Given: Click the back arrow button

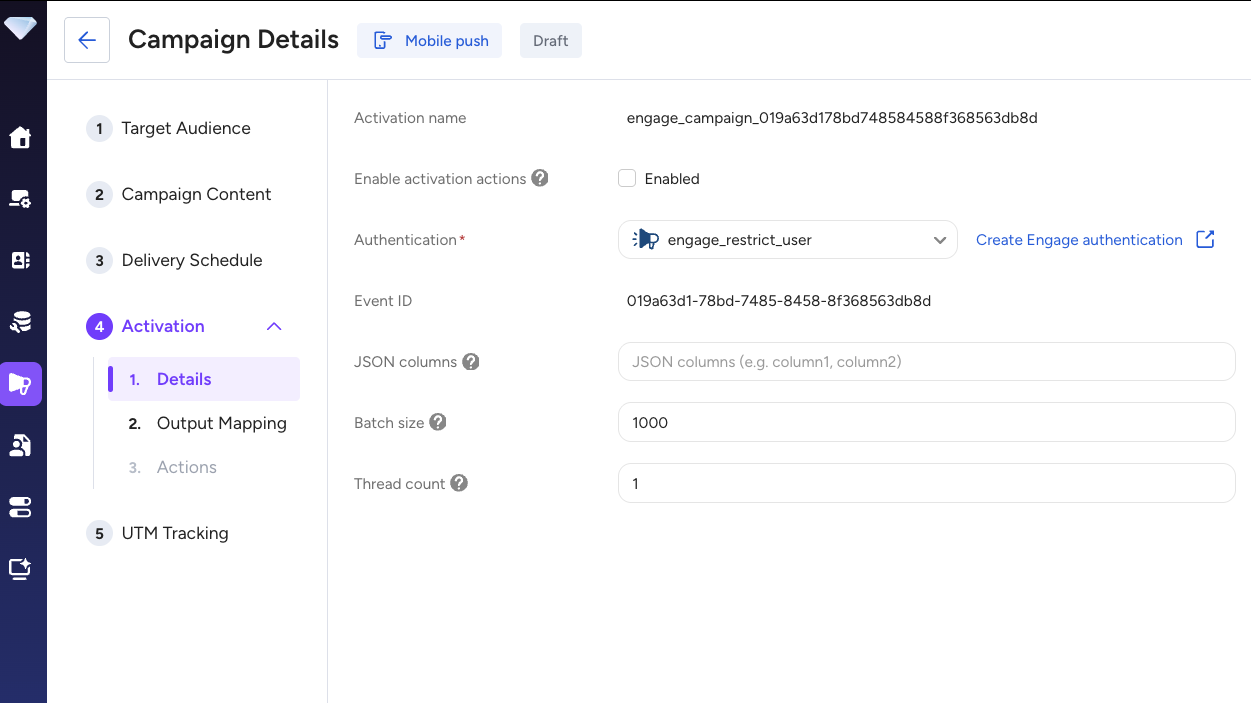Looking at the screenshot, I should [87, 40].
